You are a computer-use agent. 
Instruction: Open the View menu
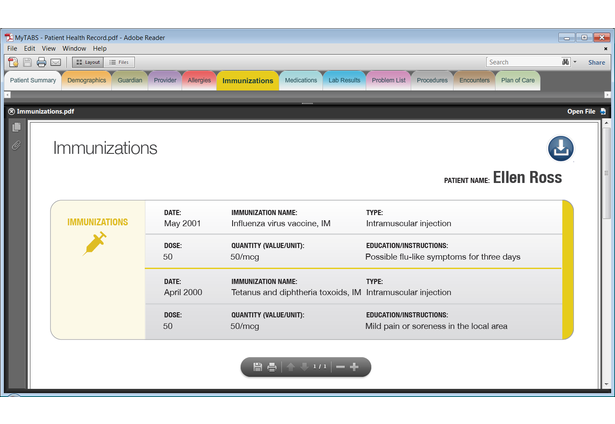[49, 48]
